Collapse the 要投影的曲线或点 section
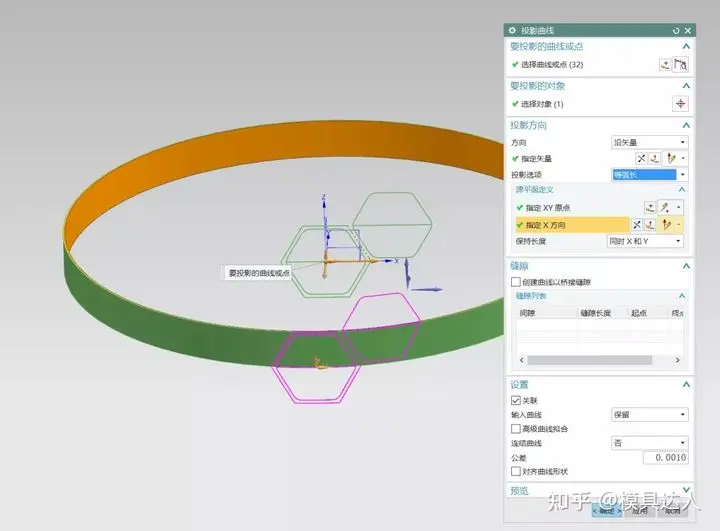720x531 pixels. click(686, 46)
